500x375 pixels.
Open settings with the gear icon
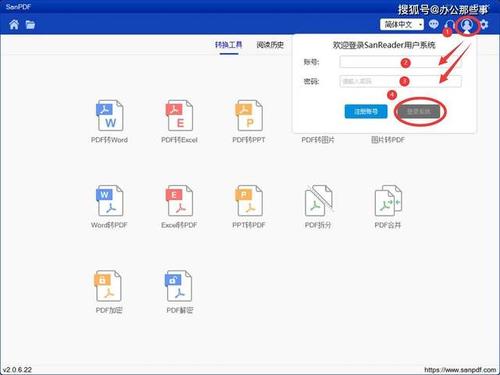[484, 24]
